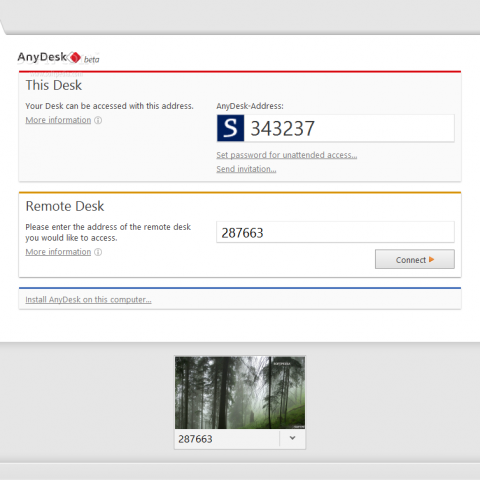480x480 pixels.
Task: Click Install AnyDesk on this computer link
Action: pyautogui.click(x=88, y=300)
